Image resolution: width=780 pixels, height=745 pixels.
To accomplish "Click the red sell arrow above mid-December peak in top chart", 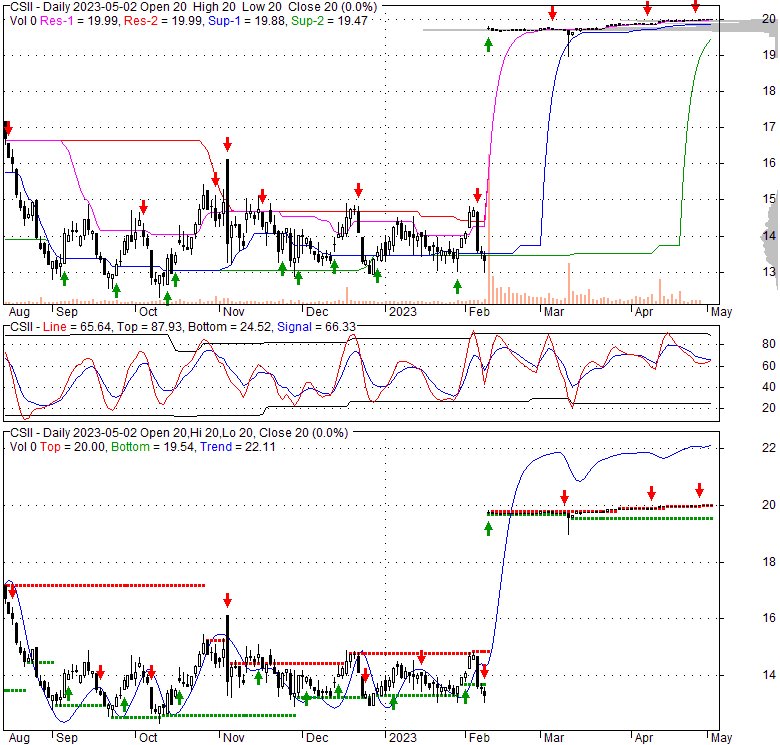I will click(x=358, y=190).
